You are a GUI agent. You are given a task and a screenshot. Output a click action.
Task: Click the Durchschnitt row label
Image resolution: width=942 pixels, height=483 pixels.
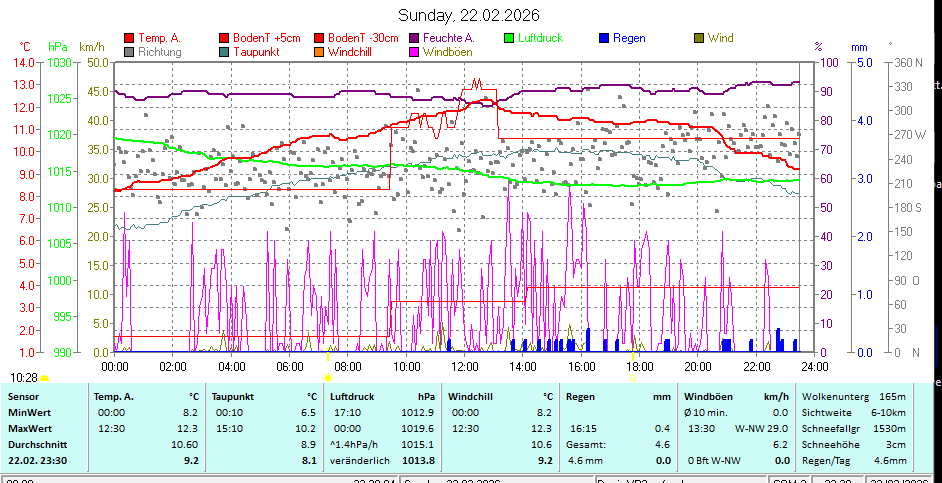pos(36,444)
